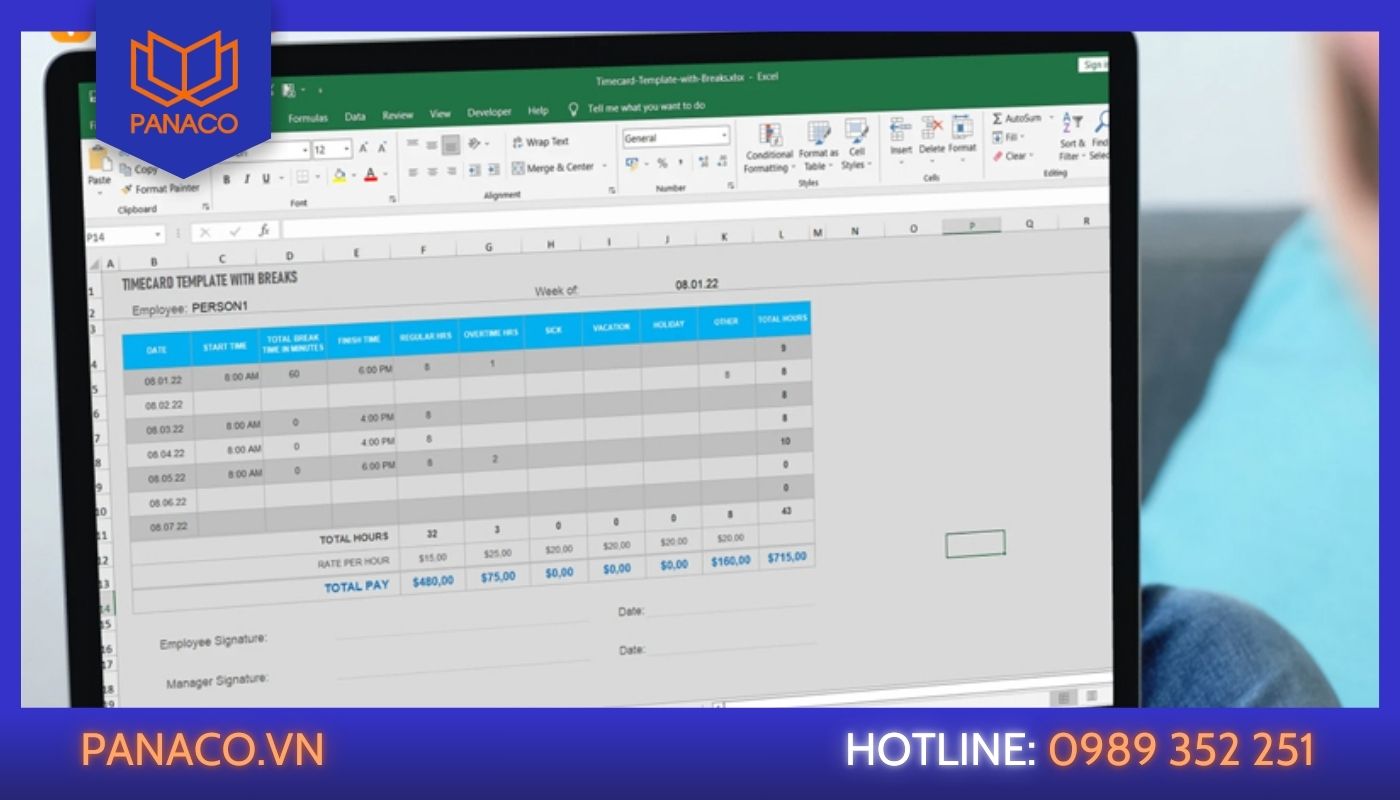Click the Enter checkmark in the formula bar
Viewport: 1400px width, 800px height.
(x=235, y=231)
